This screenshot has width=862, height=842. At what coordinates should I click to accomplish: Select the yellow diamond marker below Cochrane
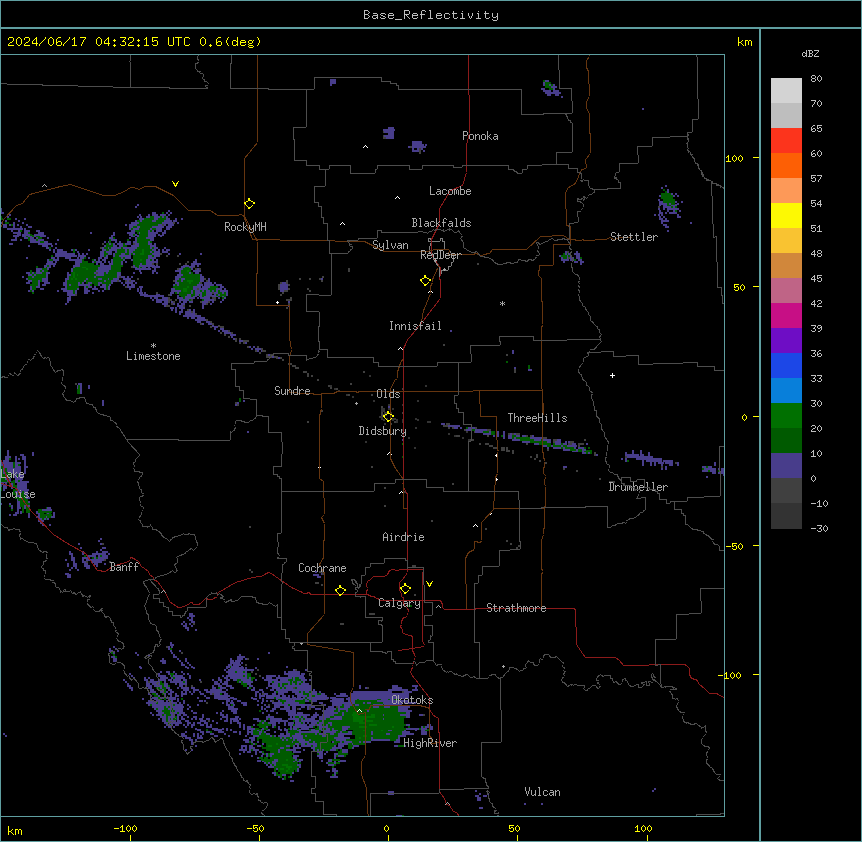coord(340,590)
